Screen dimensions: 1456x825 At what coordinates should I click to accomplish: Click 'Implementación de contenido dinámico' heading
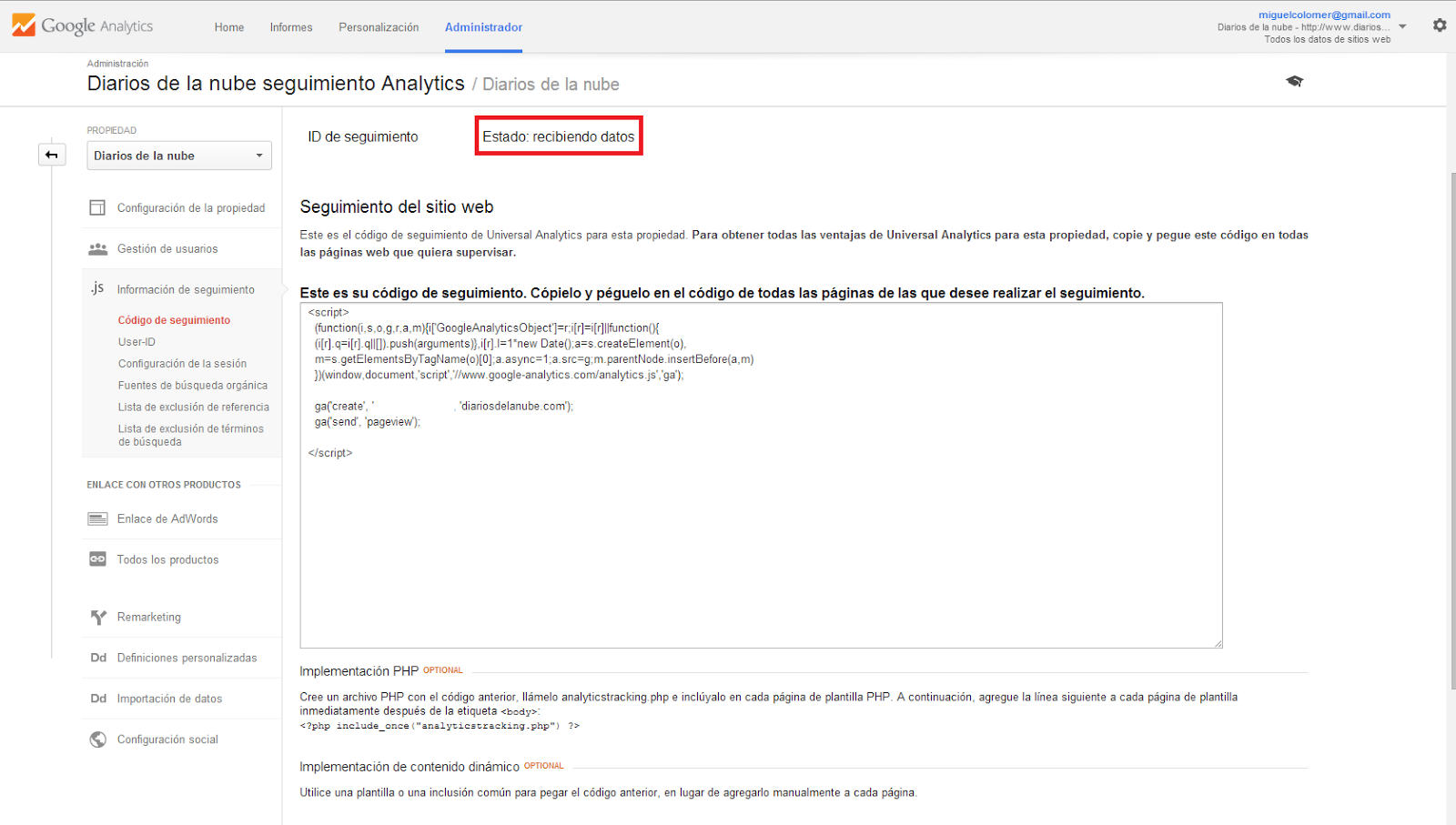[409, 767]
